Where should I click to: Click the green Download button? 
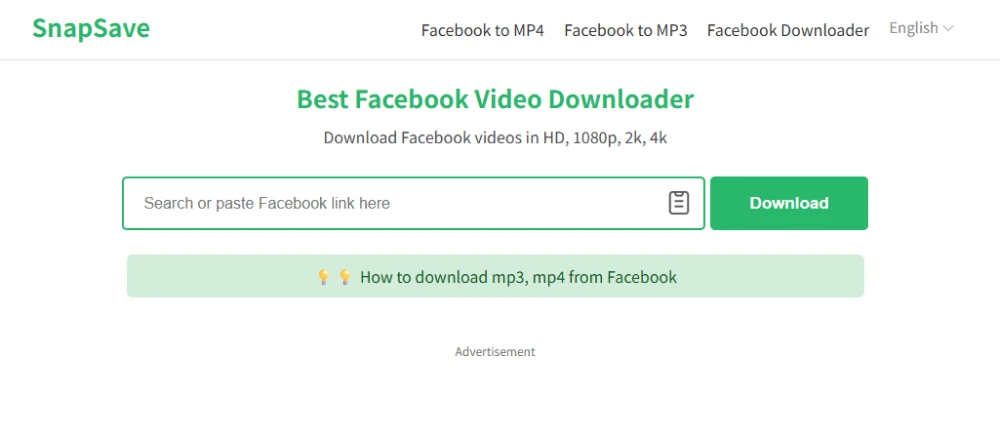(789, 203)
